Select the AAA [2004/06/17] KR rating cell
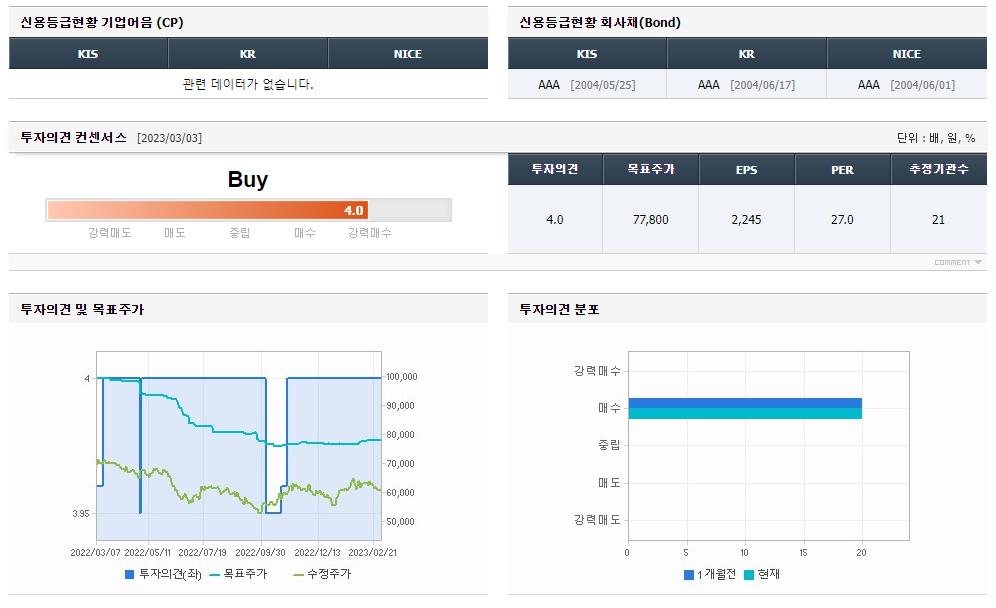The width and height of the screenshot is (996, 608). [x=746, y=84]
